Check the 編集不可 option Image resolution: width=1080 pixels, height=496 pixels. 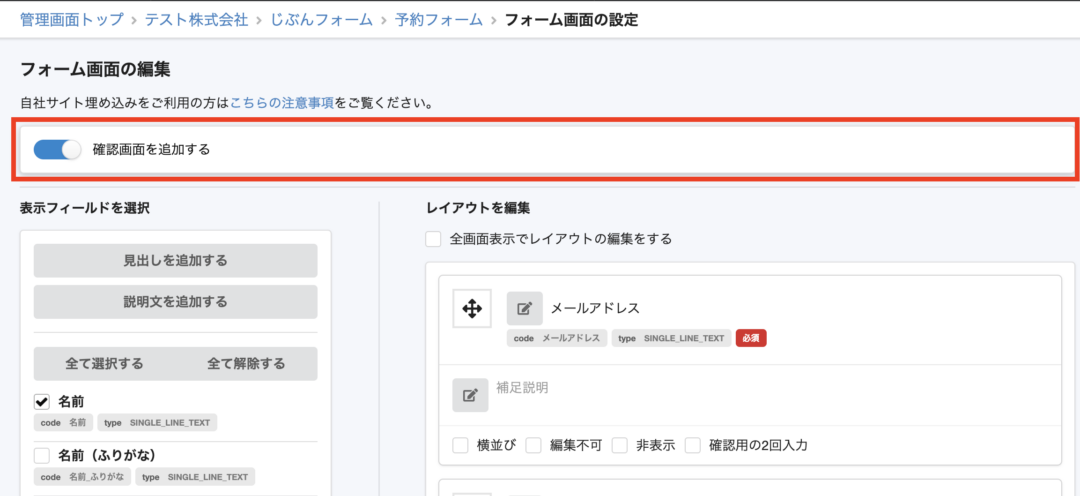(x=534, y=445)
